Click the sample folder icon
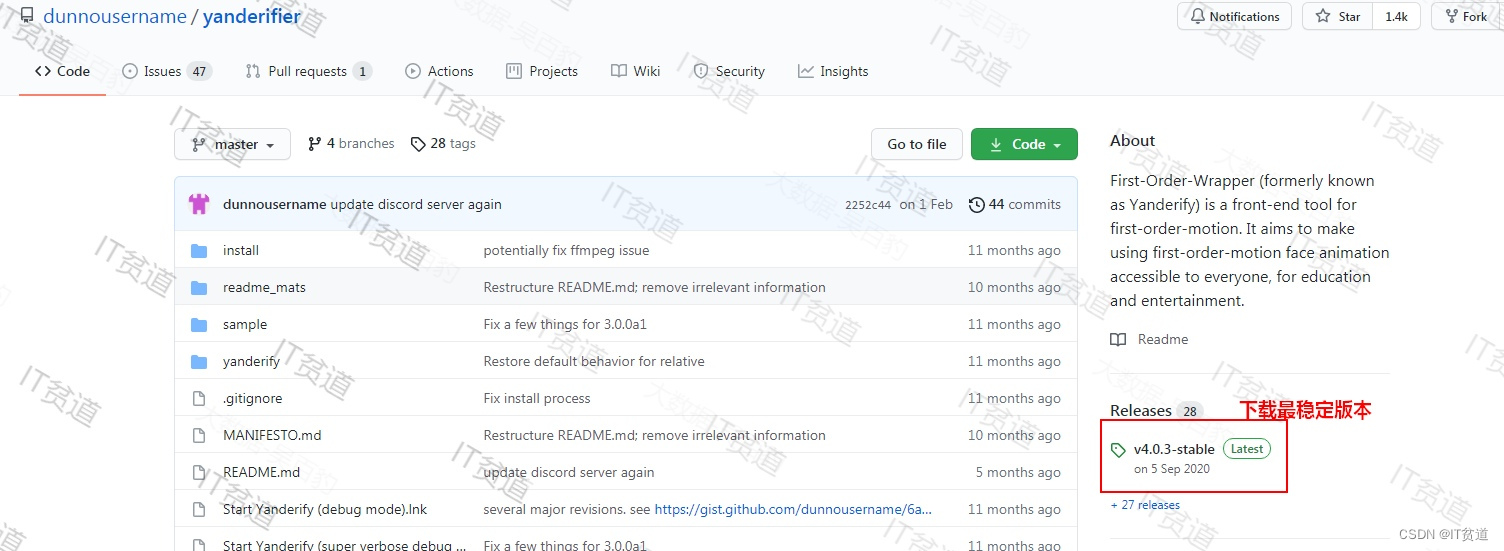The width and height of the screenshot is (1504, 551). tap(199, 324)
